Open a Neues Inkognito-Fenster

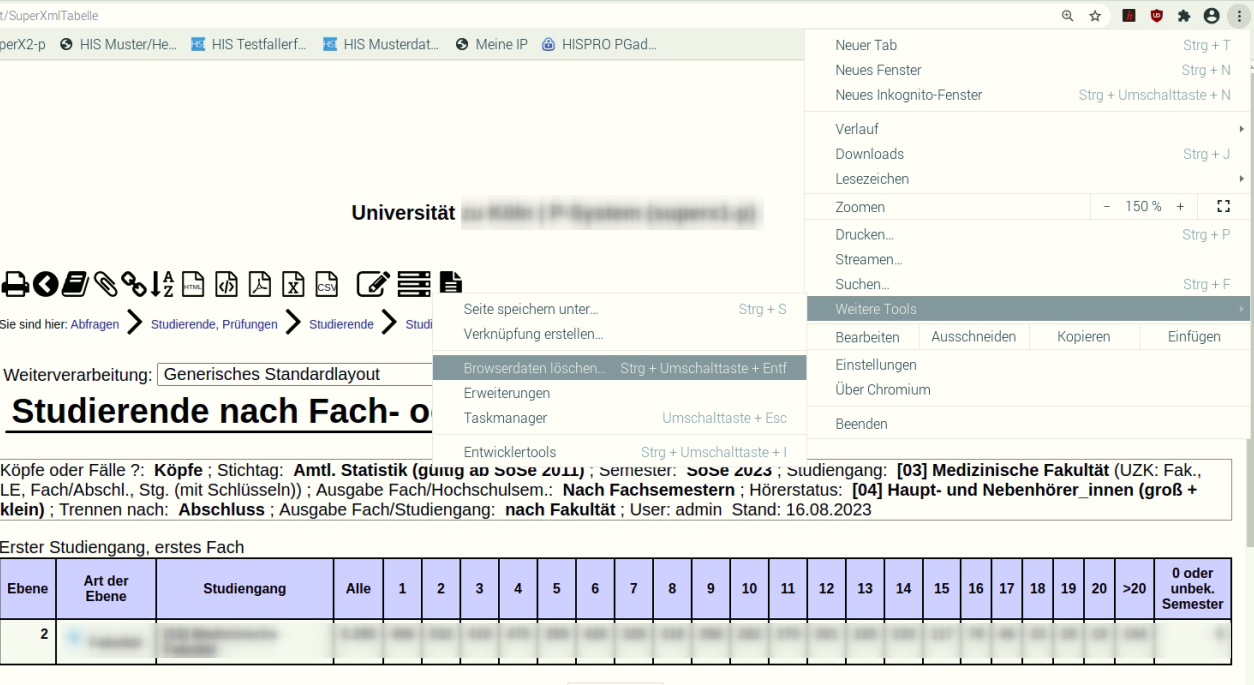point(1029,95)
